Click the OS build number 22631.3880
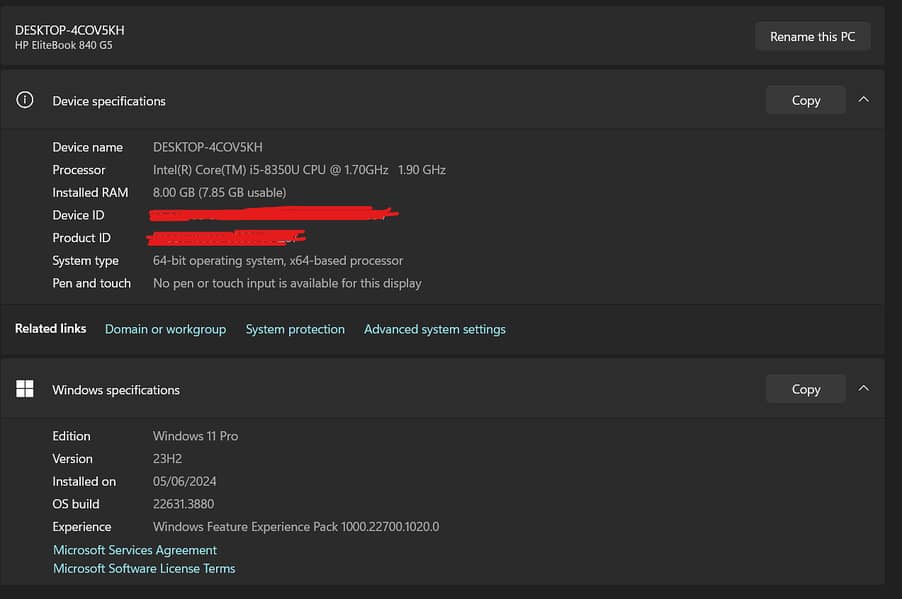This screenshot has height=599, width=902. tap(183, 504)
